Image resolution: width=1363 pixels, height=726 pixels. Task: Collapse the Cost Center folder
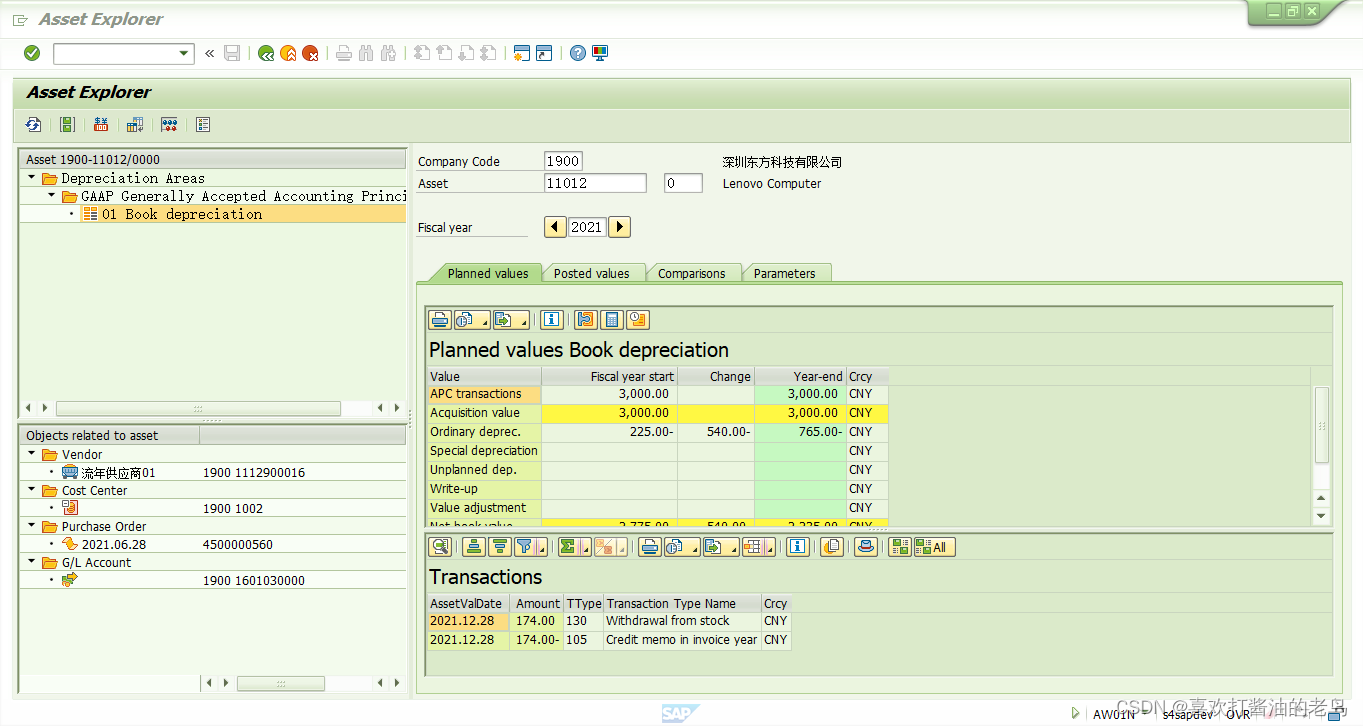coord(31,490)
